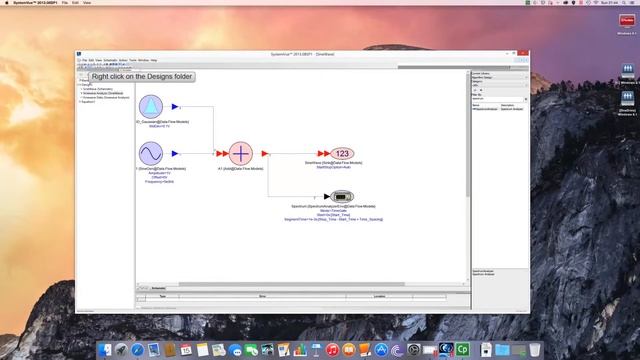This screenshot has height=360, width=640.
Task: Click the red double-arrow input of Add block
Action: coord(222,153)
